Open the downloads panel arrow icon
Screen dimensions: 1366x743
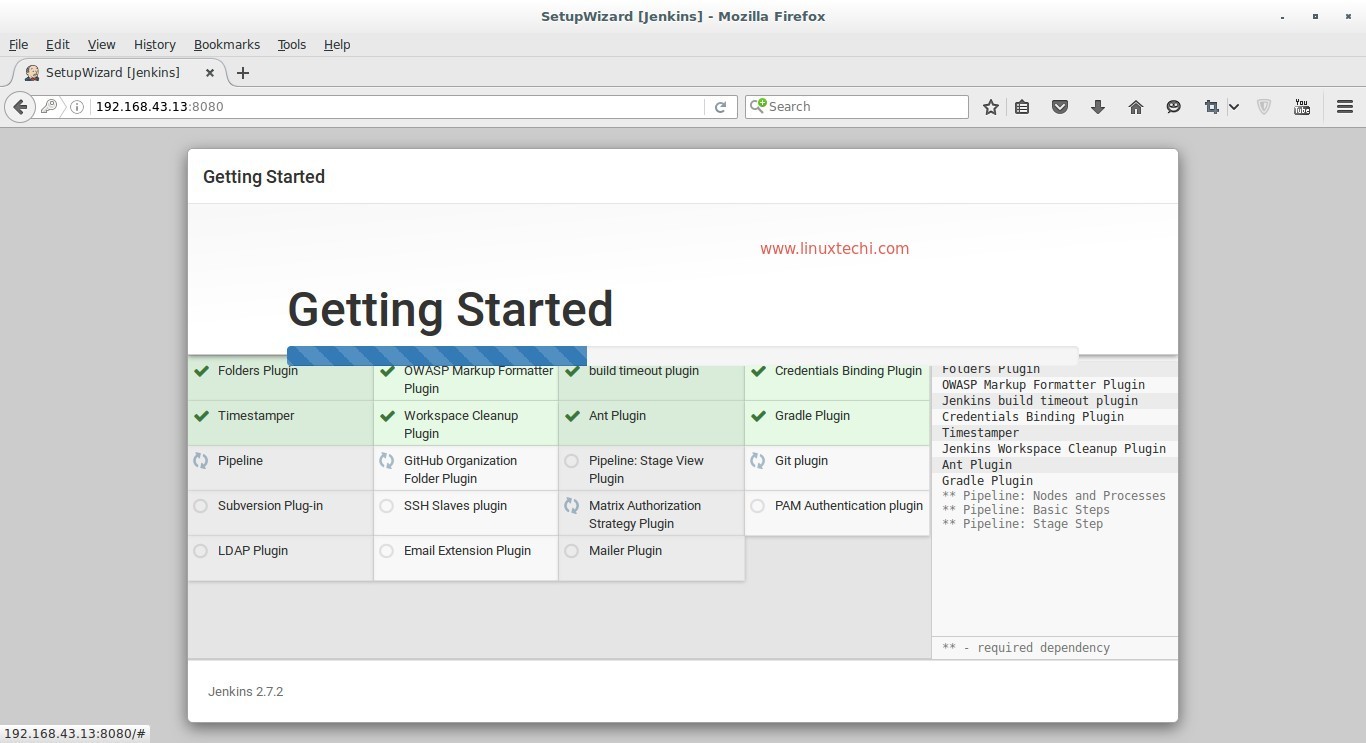pyautogui.click(x=1098, y=106)
